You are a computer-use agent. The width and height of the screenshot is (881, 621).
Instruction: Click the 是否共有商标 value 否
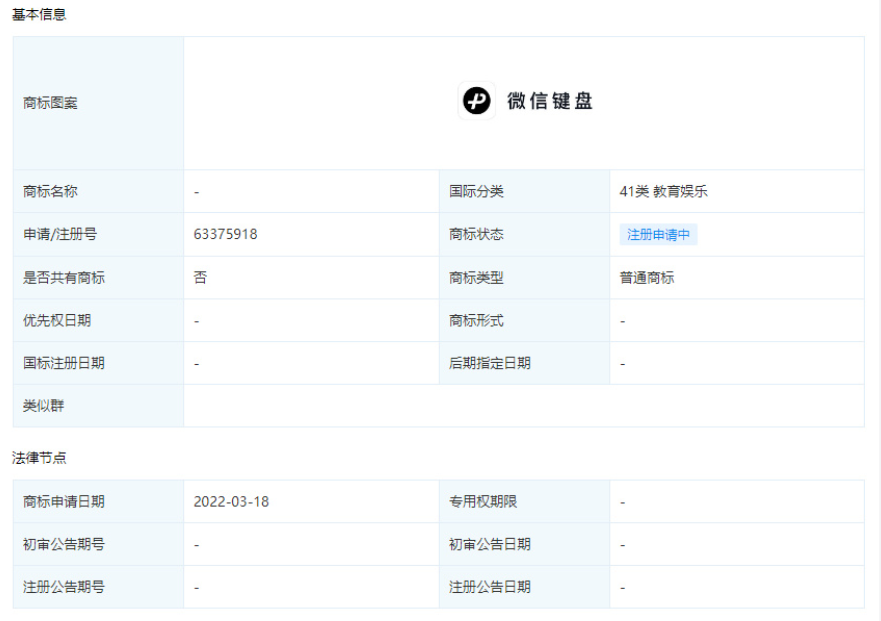(x=197, y=276)
